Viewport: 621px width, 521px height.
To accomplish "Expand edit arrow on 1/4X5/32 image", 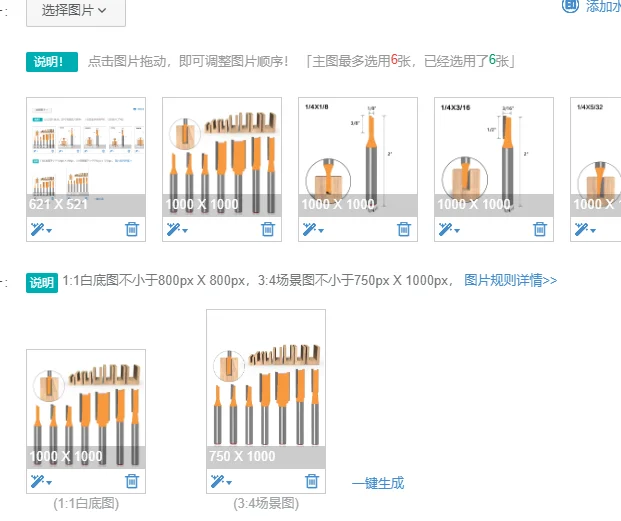I will (593, 230).
